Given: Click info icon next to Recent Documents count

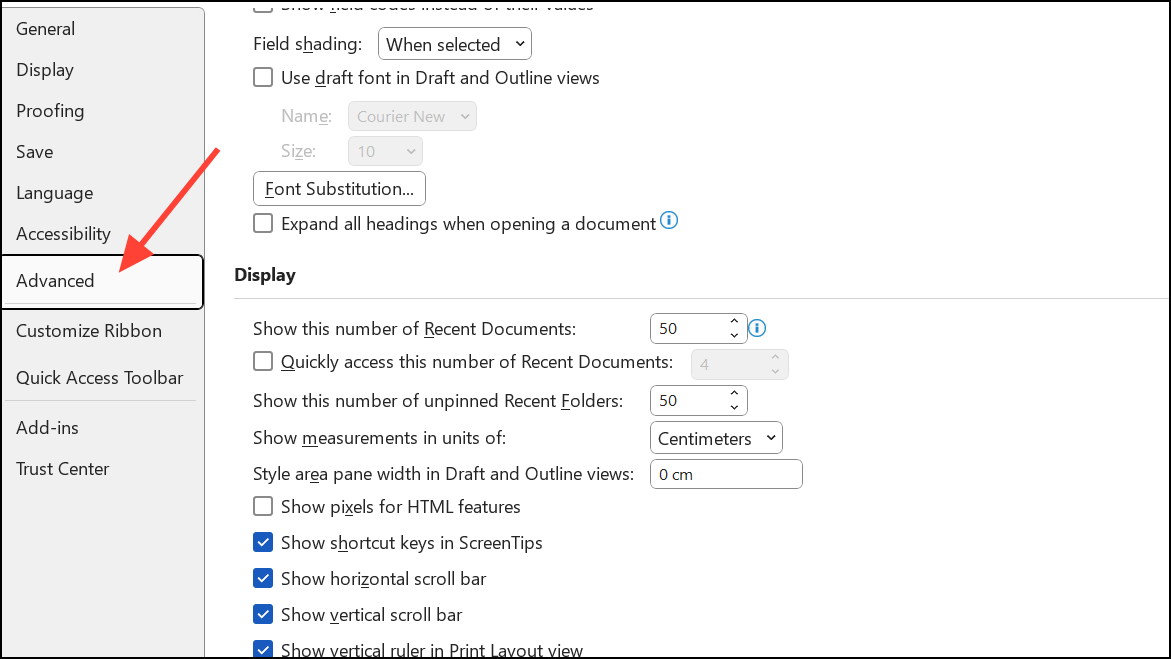Looking at the screenshot, I should [x=757, y=328].
